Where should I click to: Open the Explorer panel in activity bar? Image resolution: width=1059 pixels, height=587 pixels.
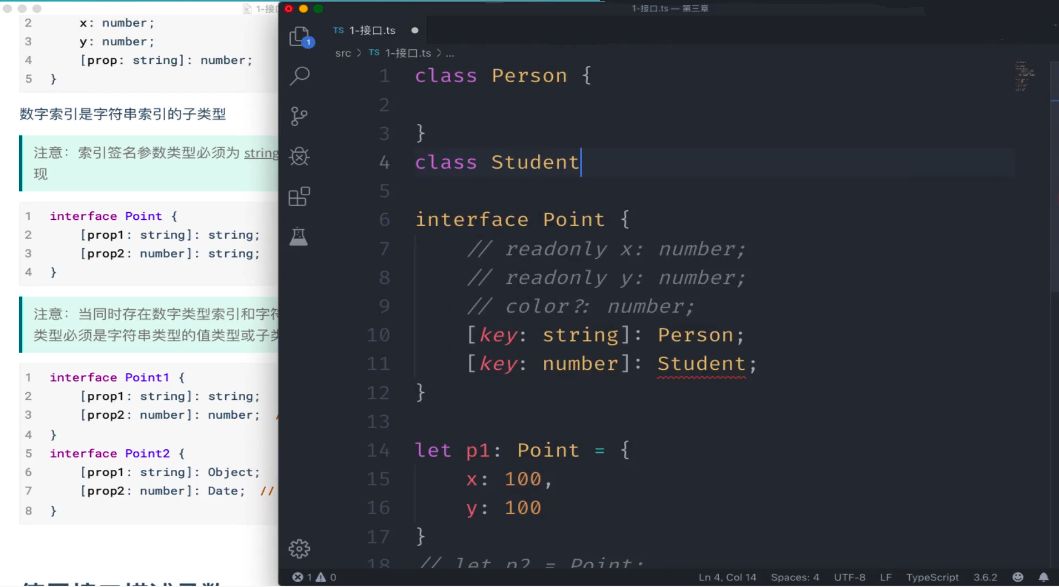pos(299,38)
